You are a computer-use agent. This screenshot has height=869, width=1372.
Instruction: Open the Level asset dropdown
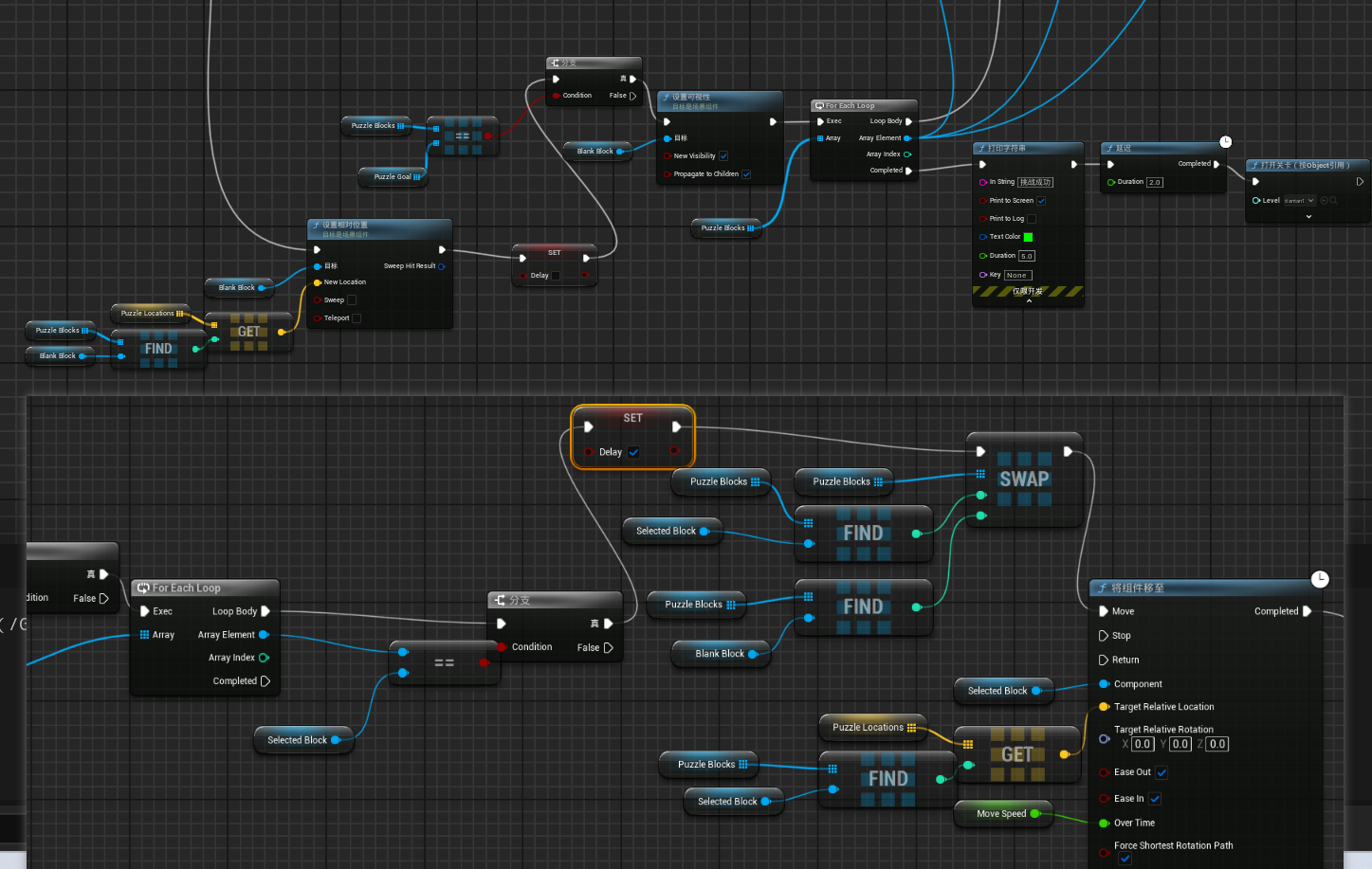(1300, 201)
